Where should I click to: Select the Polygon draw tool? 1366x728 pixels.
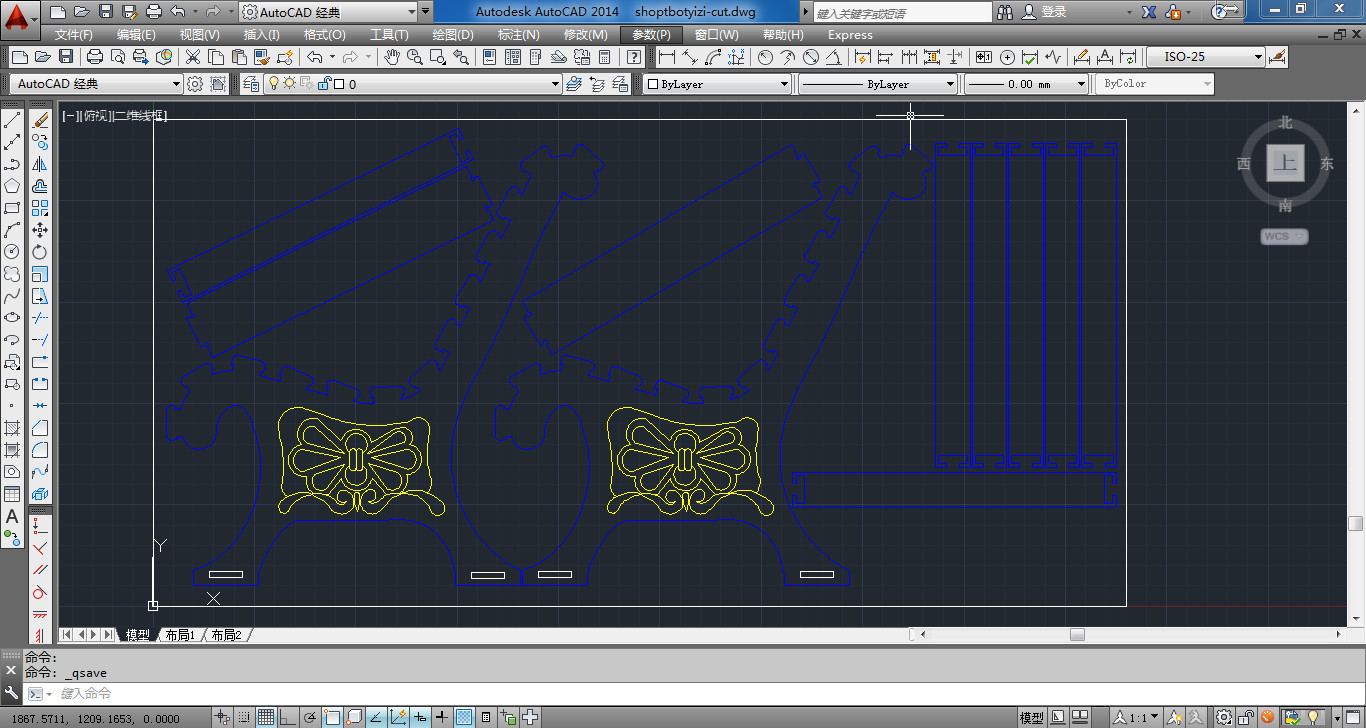12,186
